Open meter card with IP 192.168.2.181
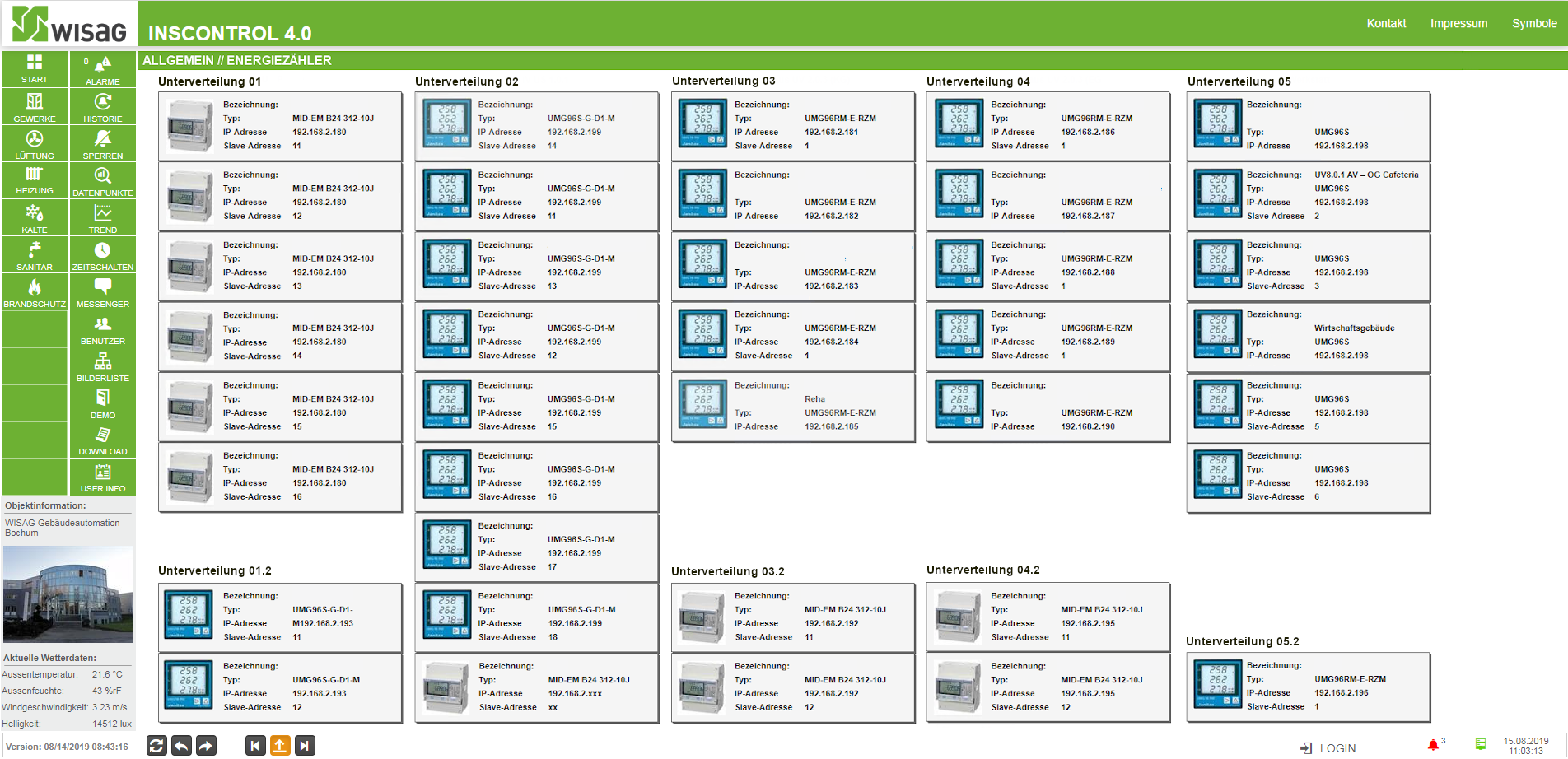 pyautogui.click(x=793, y=126)
